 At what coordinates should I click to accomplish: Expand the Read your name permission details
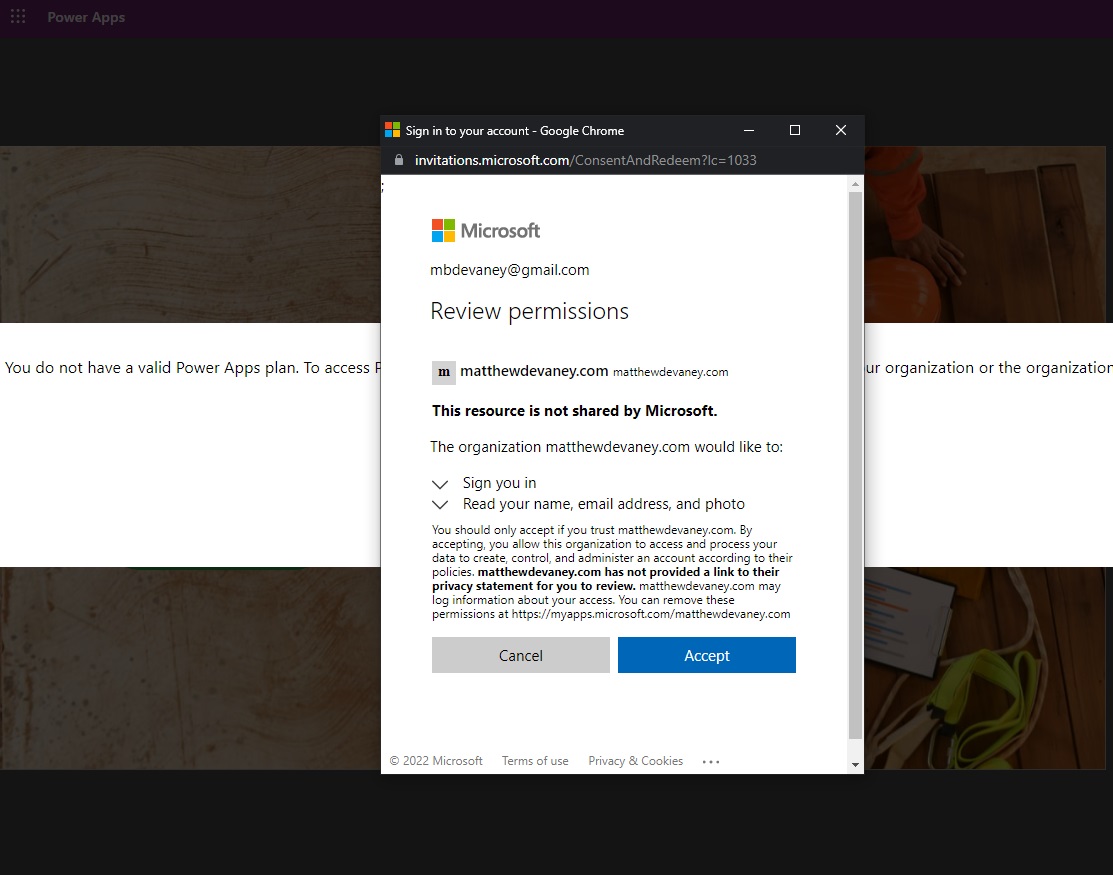440,505
